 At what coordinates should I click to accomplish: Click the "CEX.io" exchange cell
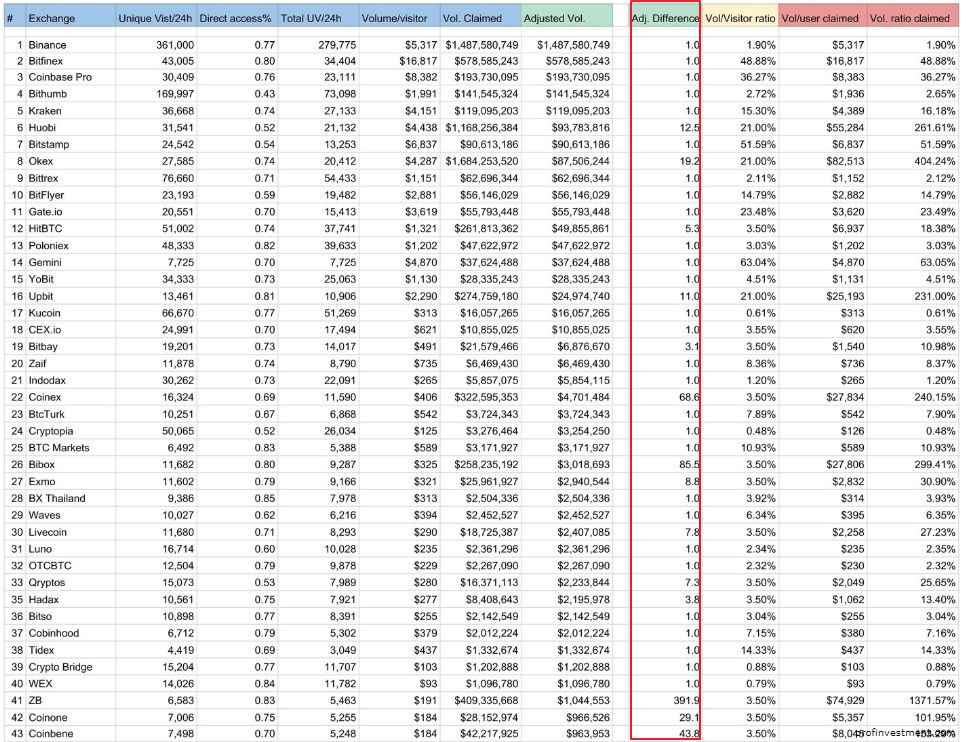point(45,330)
